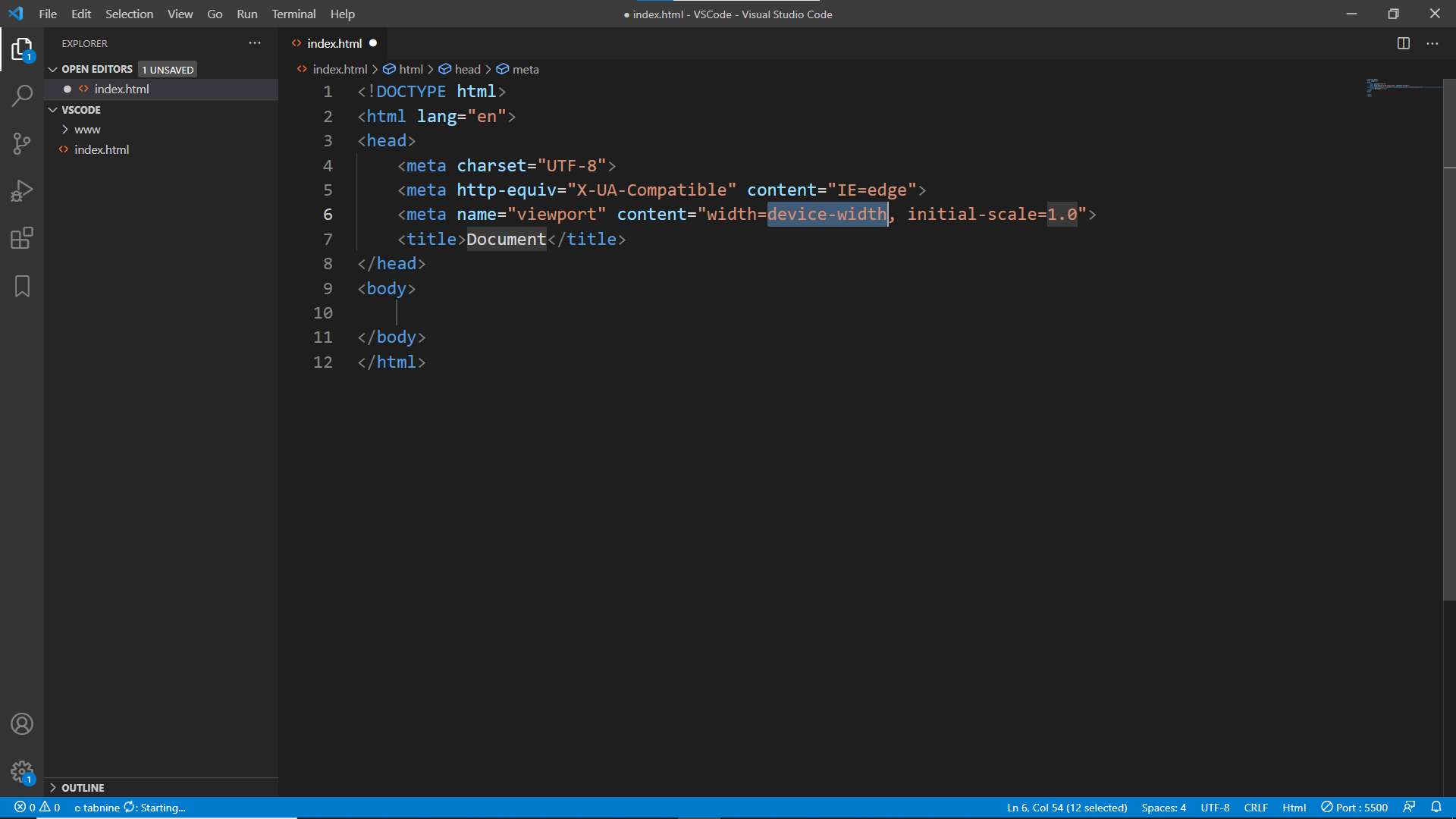The image size is (1456, 819).
Task: Open the Bookmarks view
Action: point(22,287)
